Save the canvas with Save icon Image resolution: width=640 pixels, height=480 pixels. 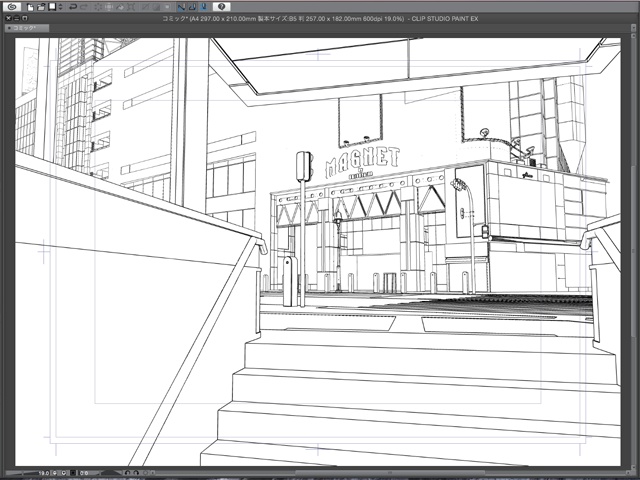pyautogui.click(x=52, y=7)
